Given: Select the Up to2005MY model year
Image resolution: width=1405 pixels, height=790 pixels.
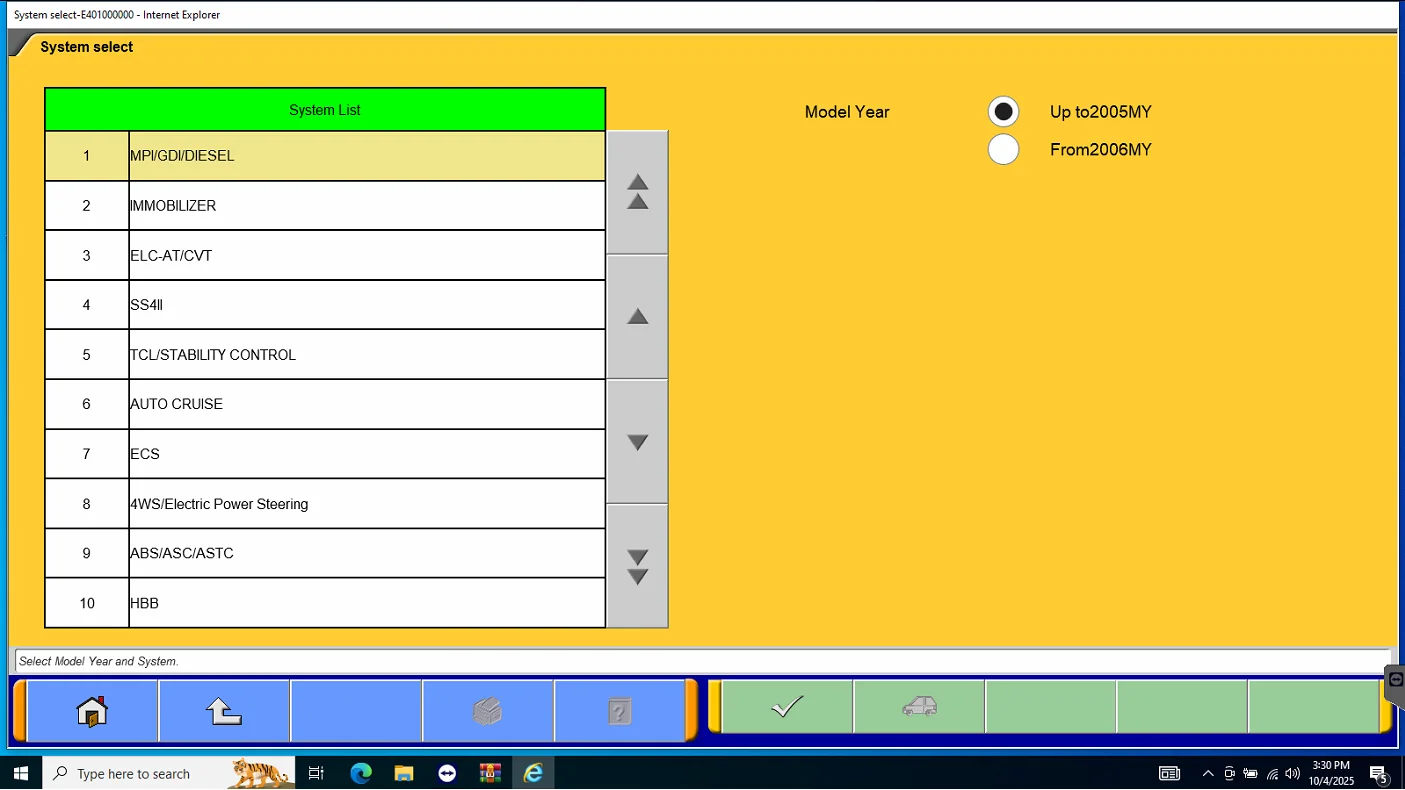Looking at the screenshot, I should (x=1003, y=111).
